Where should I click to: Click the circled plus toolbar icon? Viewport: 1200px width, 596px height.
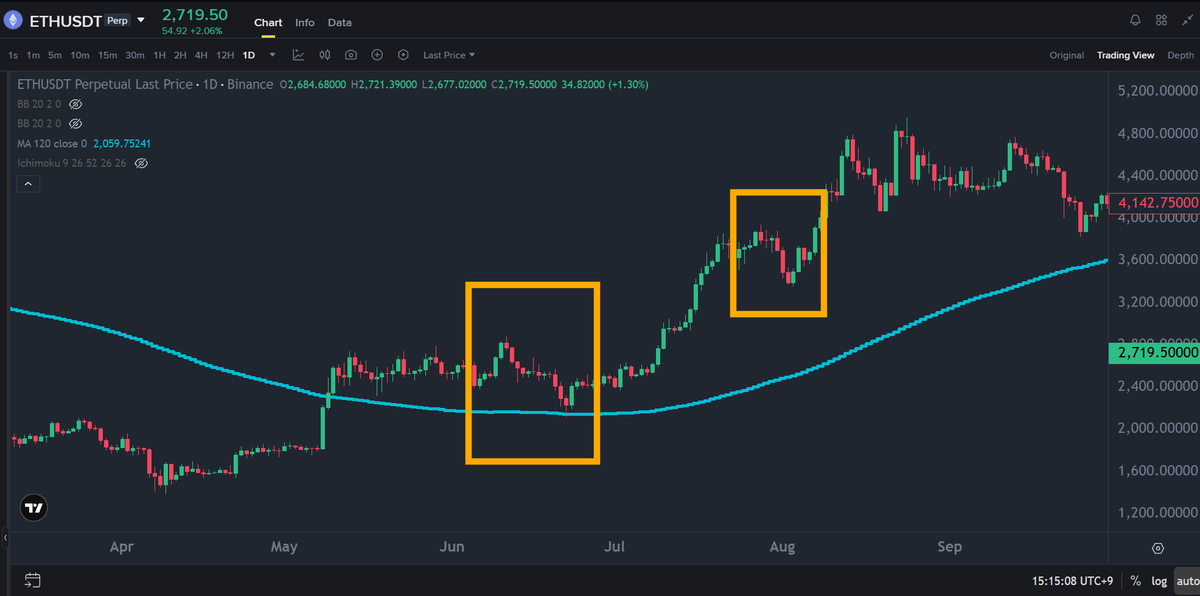377,55
